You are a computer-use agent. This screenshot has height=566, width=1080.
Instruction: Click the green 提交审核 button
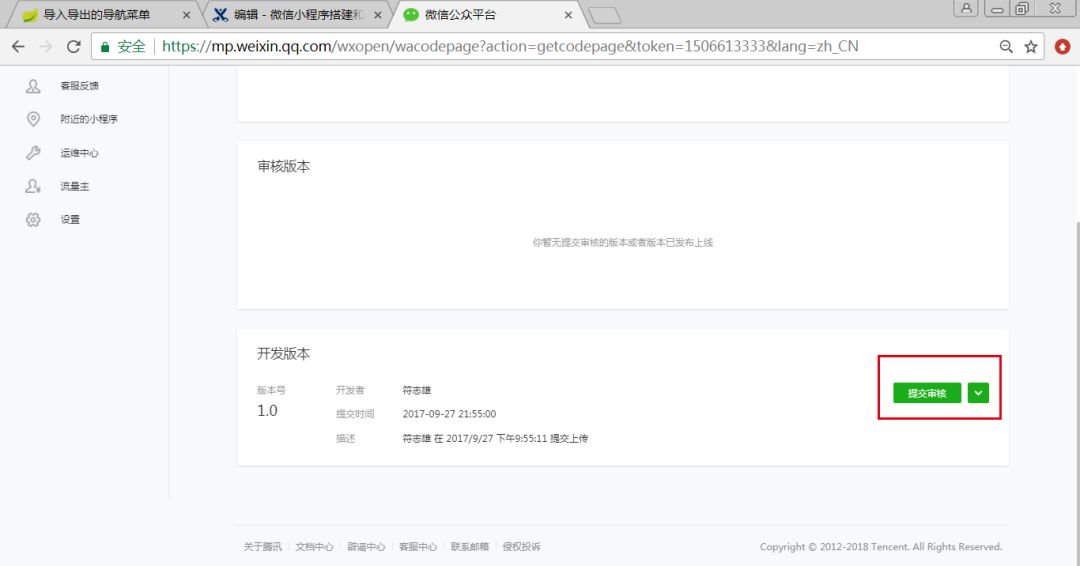pos(927,392)
